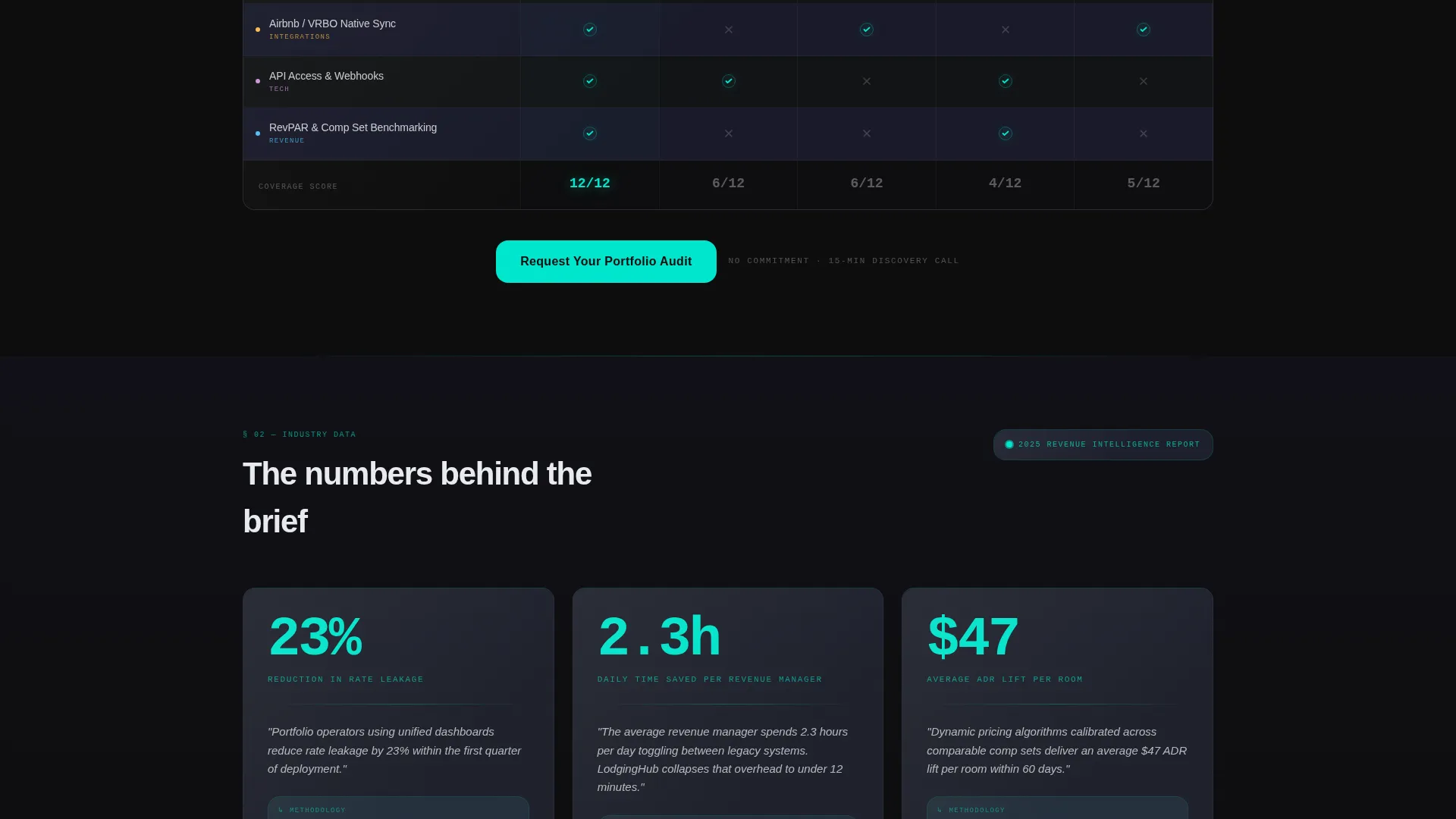Click the Request Your Portfolio Audit button

pos(606,262)
